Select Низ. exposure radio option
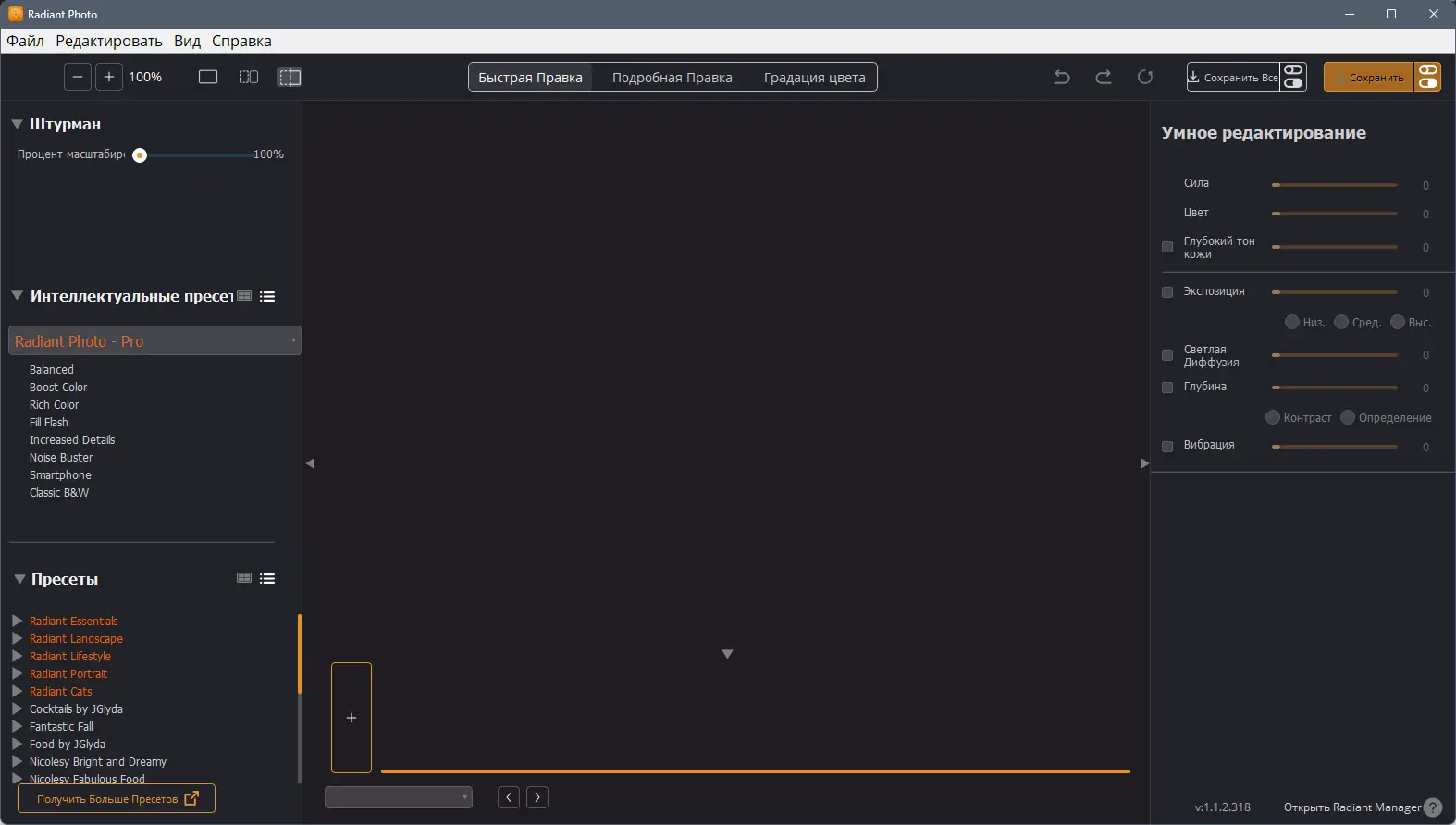Image resolution: width=1456 pixels, height=825 pixels. point(1292,322)
